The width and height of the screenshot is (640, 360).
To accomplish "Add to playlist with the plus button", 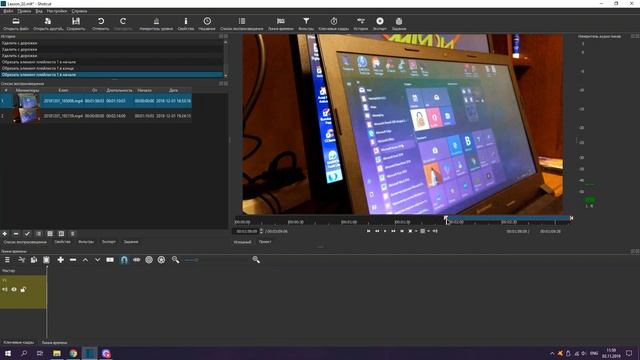I will click(x=5, y=234).
